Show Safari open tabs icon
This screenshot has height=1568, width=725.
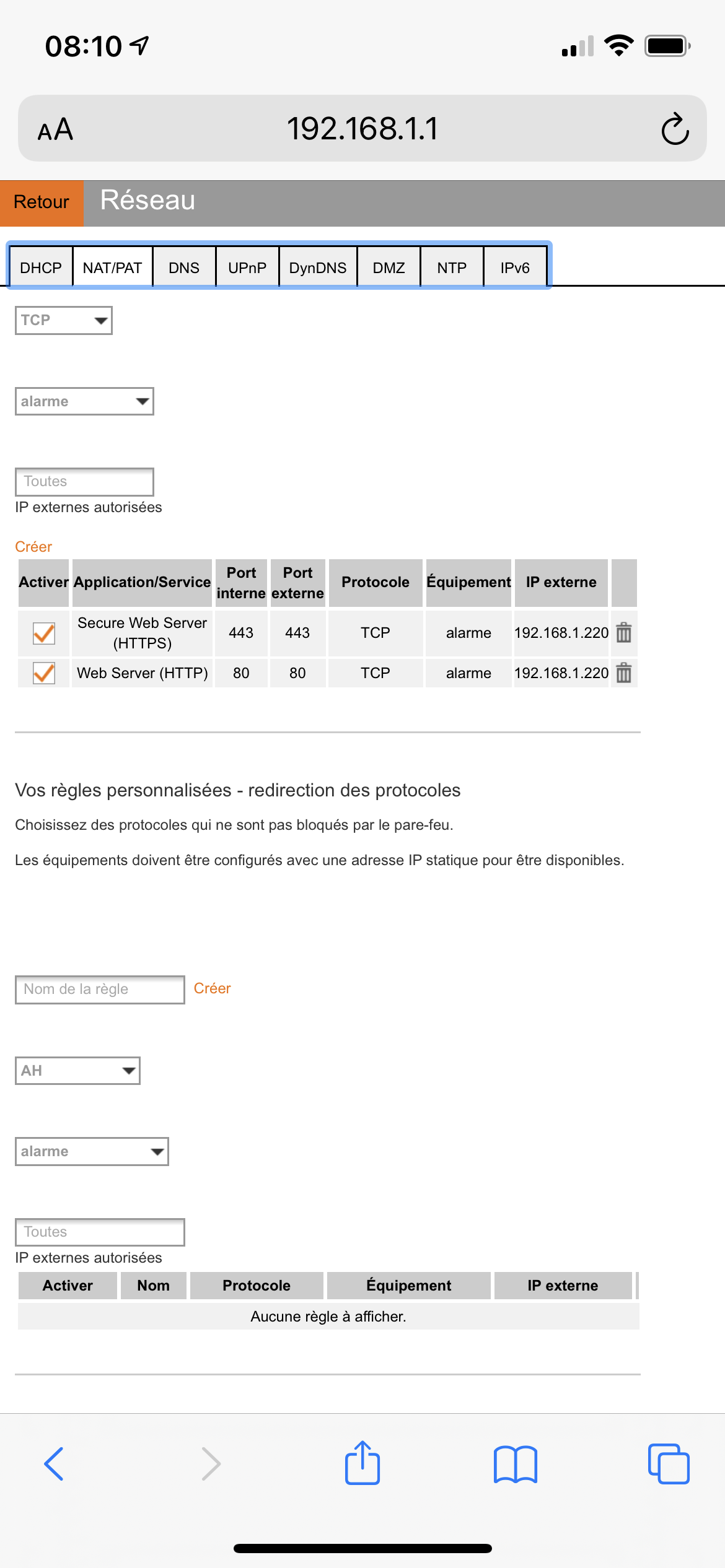coord(668,1464)
